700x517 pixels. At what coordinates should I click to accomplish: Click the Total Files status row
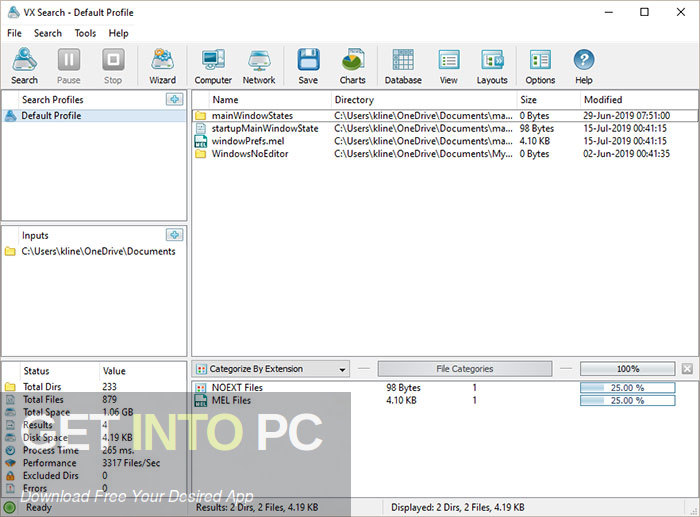pos(95,400)
